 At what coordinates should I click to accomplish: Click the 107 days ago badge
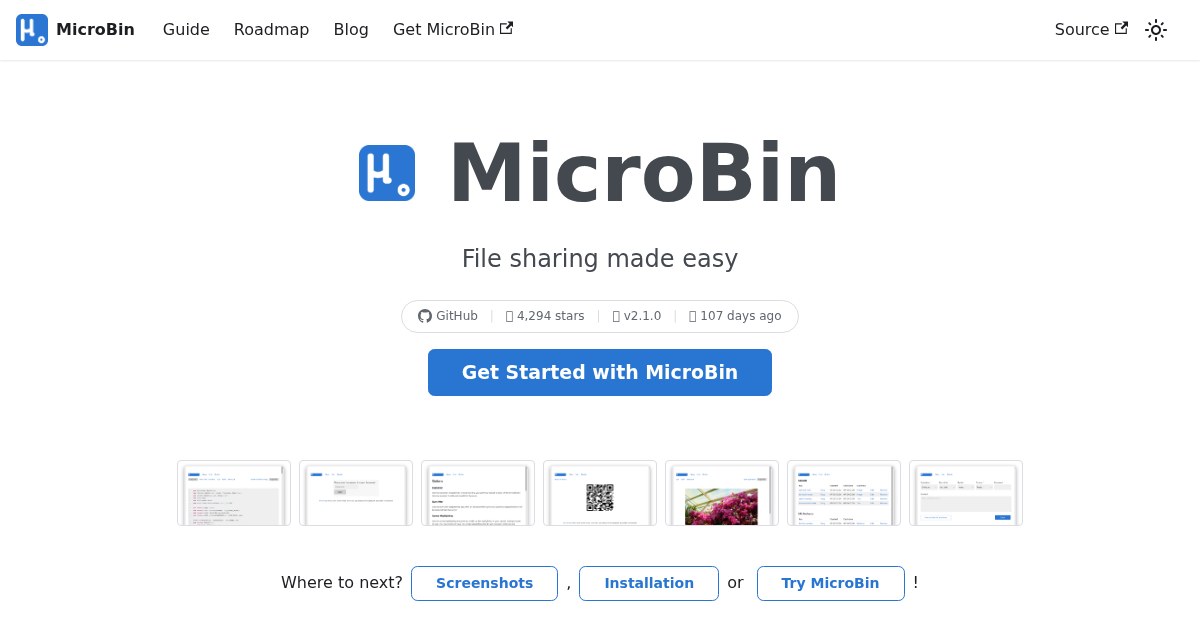735,316
